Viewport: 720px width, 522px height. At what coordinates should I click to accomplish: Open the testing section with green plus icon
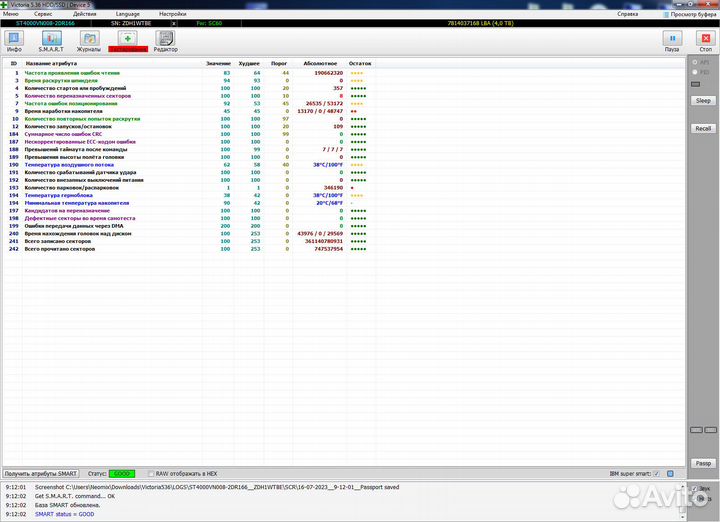coord(128,41)
